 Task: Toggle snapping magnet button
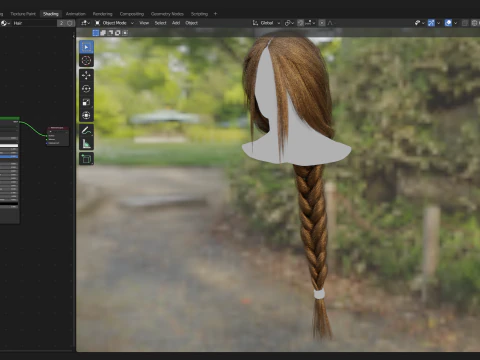coord(300,23)
